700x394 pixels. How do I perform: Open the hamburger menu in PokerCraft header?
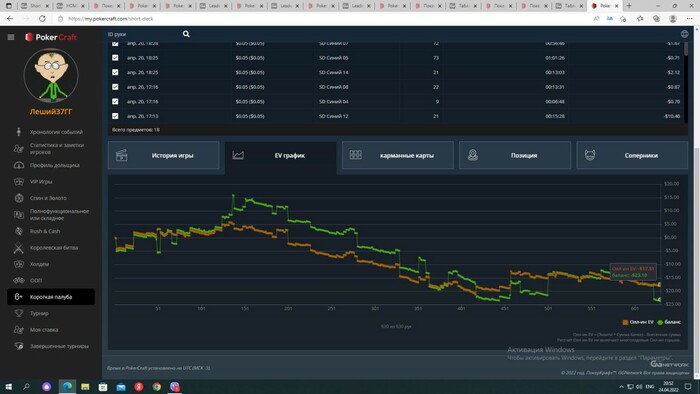pyautogui.click(x=11, y=37)
